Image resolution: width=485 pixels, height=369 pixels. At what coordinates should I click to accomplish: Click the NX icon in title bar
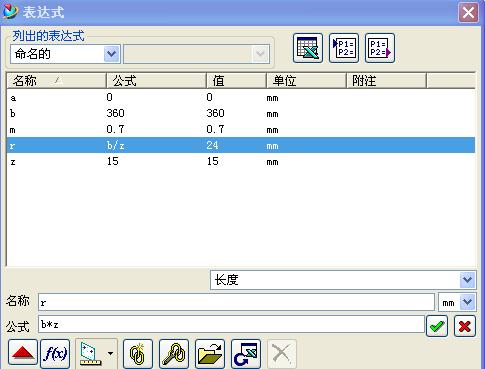pos(11,11)
